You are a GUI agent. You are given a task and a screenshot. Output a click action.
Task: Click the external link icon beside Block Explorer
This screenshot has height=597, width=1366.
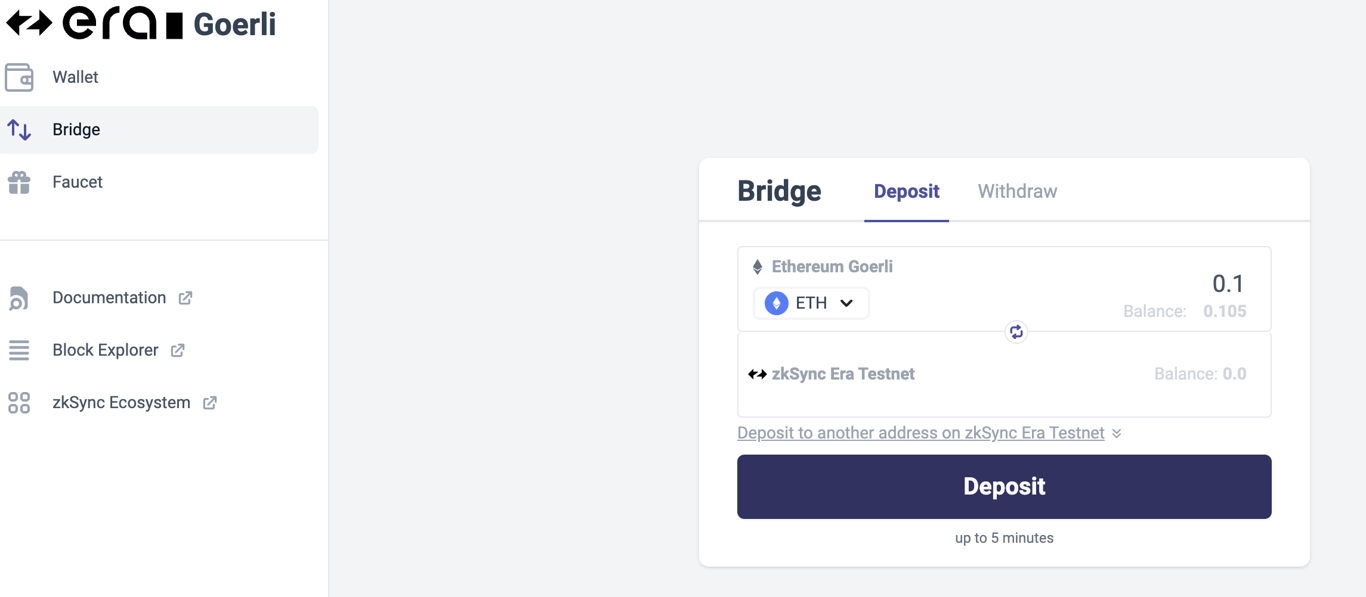178,350
